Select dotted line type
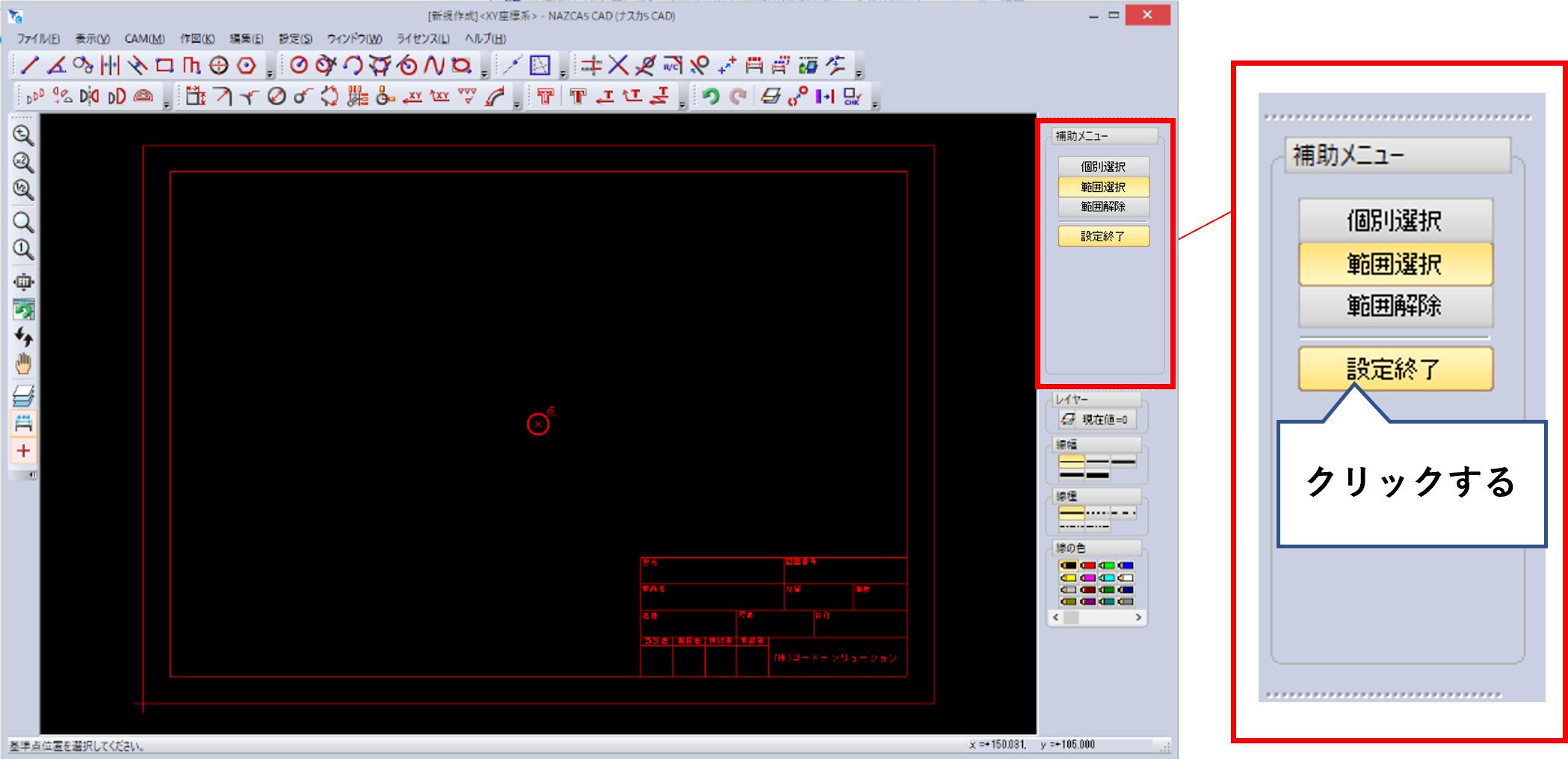 point(1097,513)
